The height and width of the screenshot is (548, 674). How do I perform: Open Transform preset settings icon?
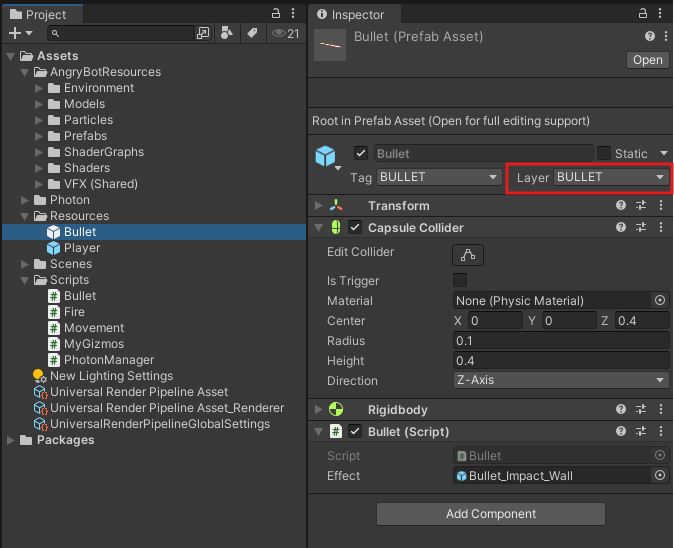641,205
